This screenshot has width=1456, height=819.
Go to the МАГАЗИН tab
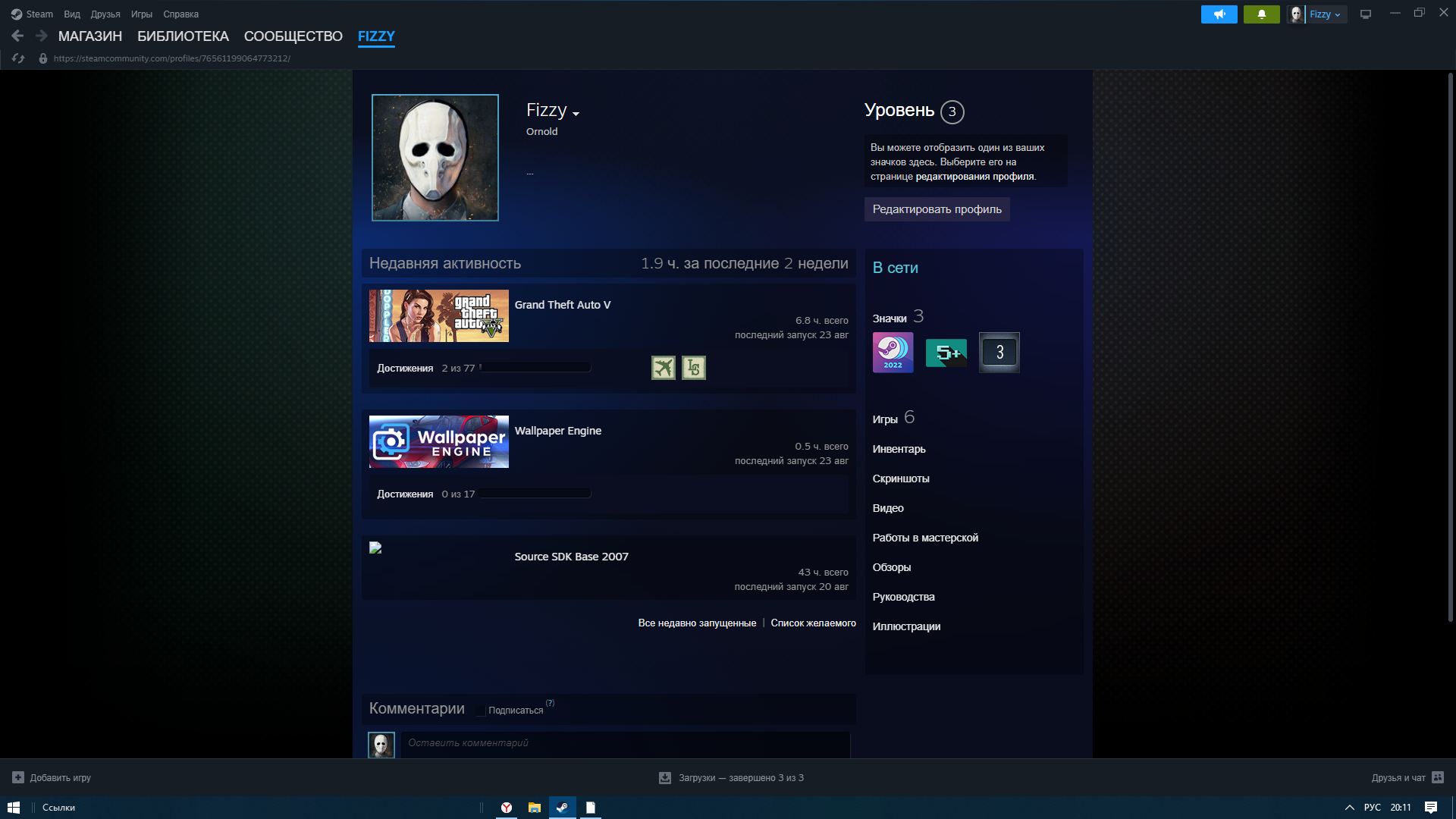pos(90,36)
